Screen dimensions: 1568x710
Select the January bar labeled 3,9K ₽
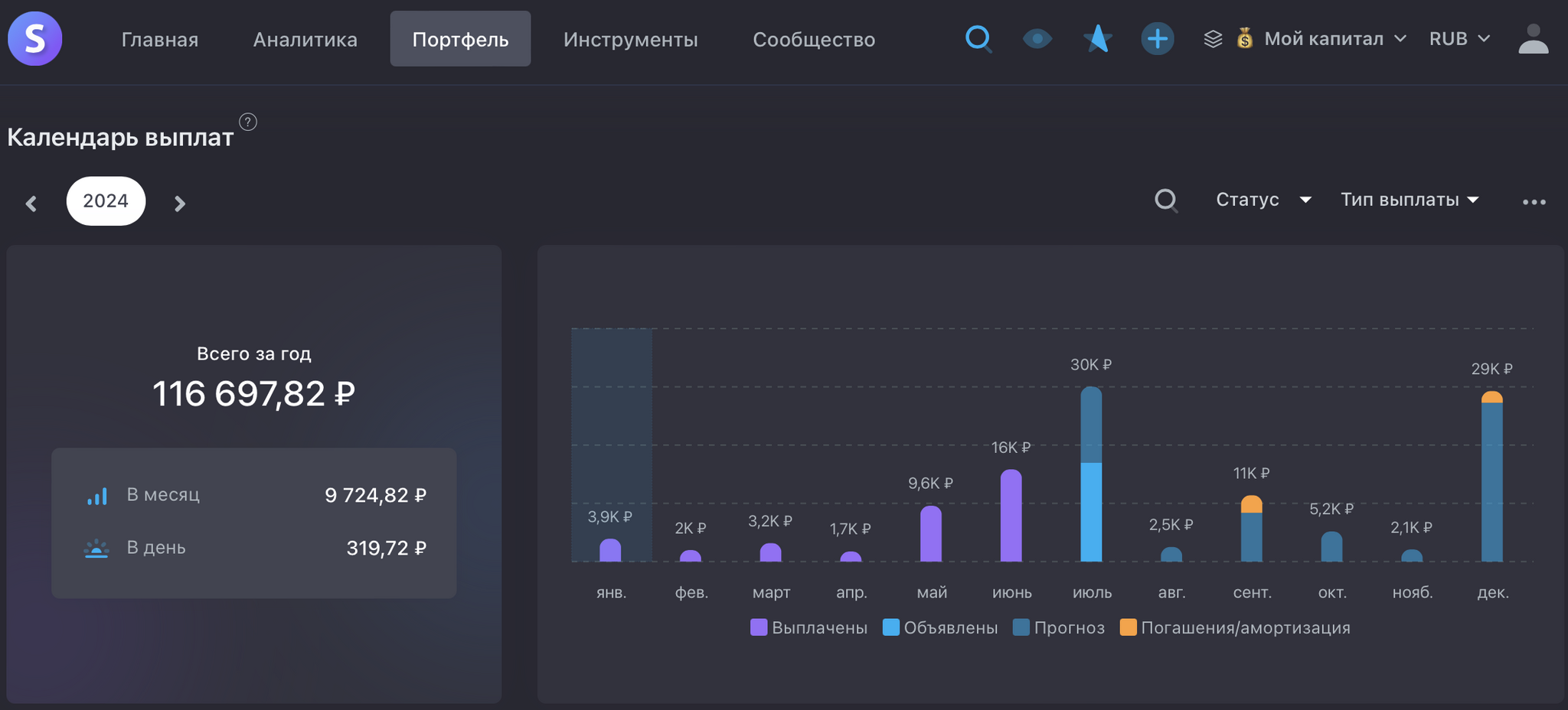click(610, 550)
